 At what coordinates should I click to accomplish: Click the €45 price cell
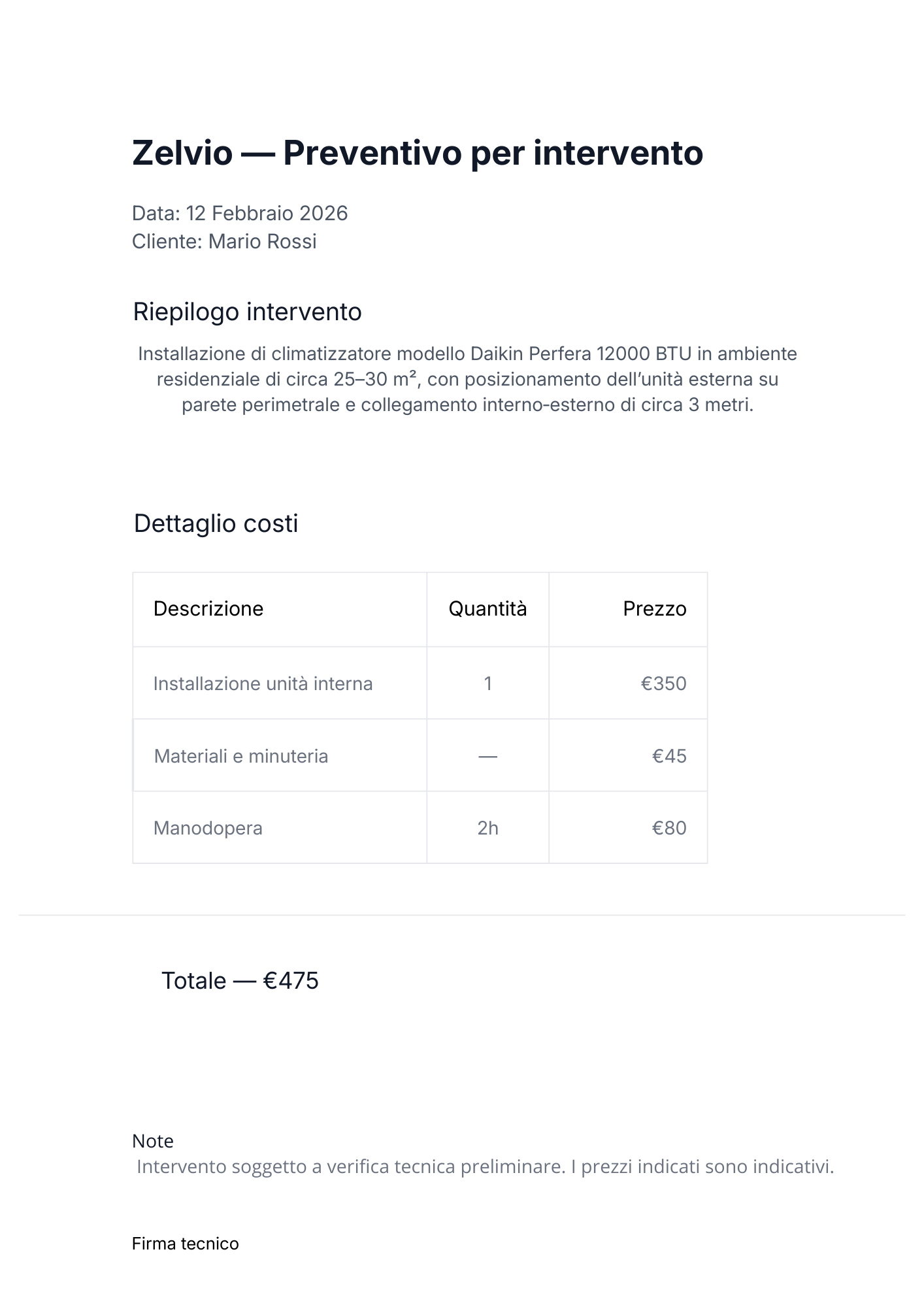coord(669,756)
